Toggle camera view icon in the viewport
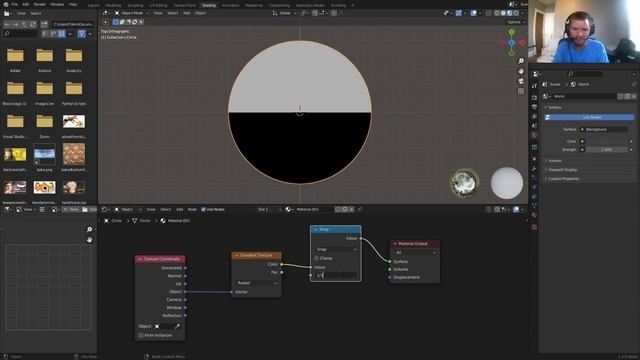 coord(521,81)
